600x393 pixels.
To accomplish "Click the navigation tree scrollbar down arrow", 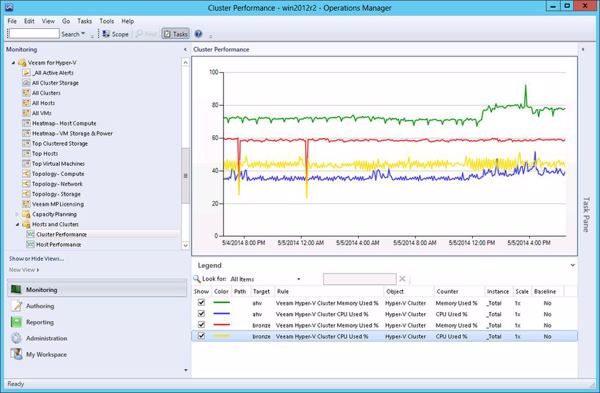I will click(x=186, y=245).
